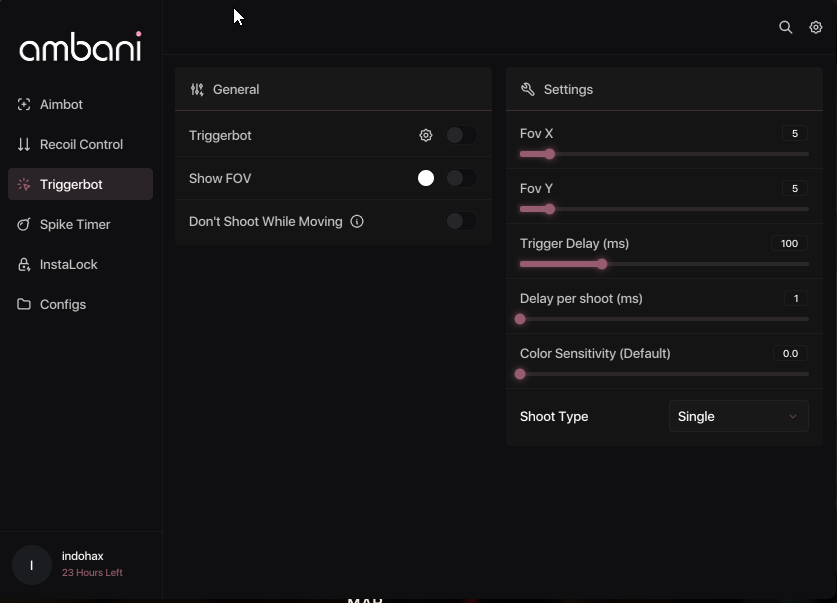Click the 23 Hours Left label

92,573
